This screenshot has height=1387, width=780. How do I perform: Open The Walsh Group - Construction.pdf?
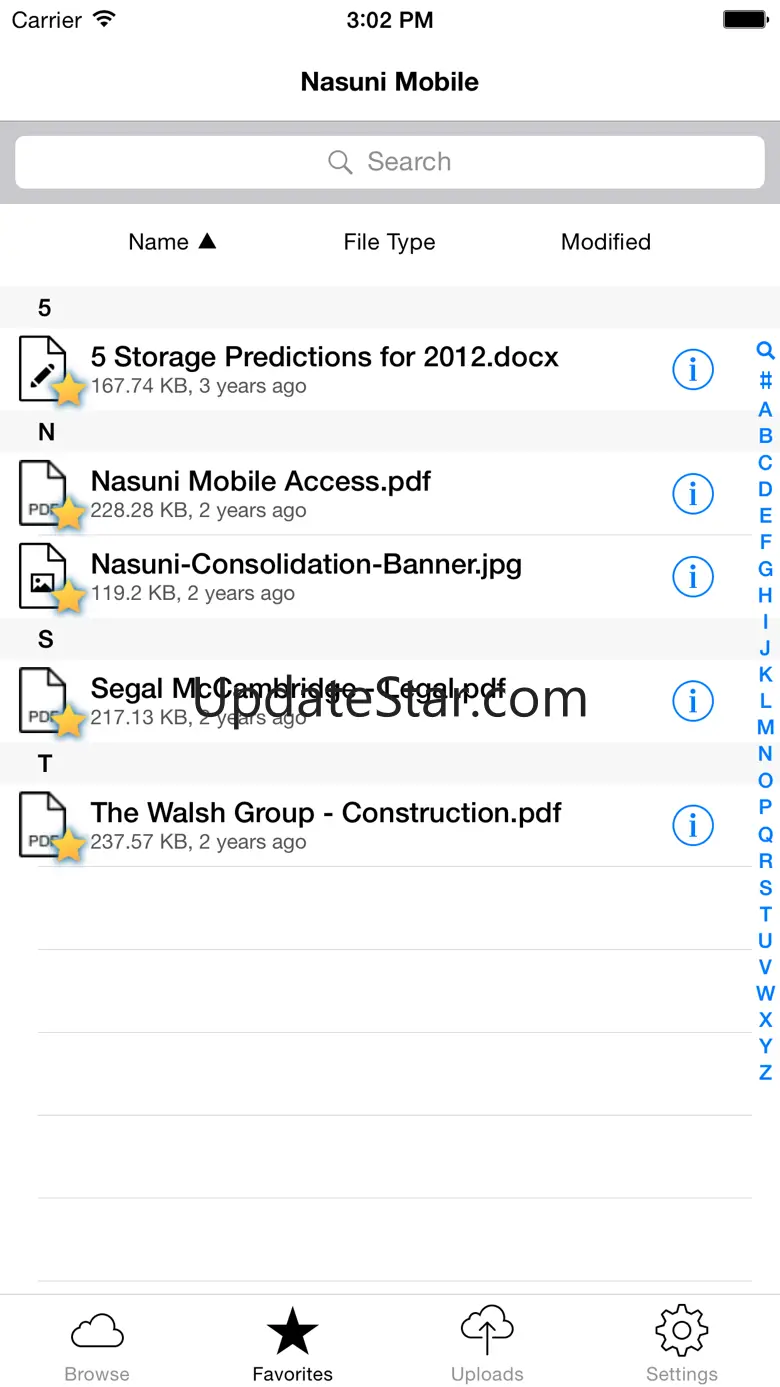(326, 814)
